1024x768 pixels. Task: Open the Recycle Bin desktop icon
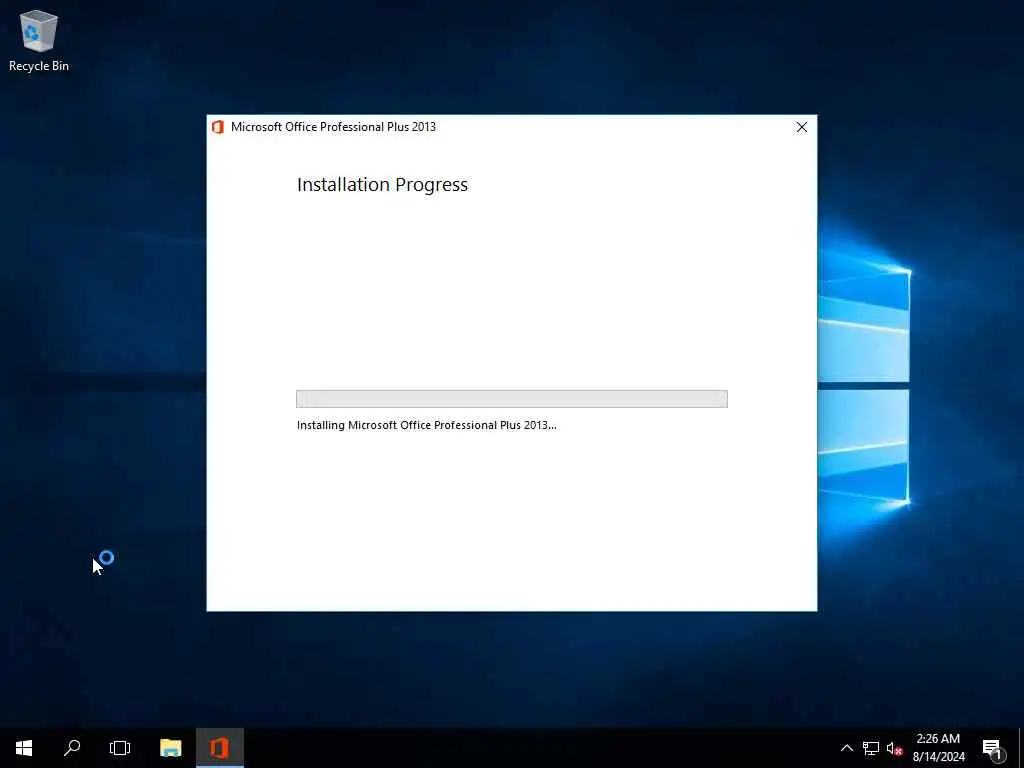point(39,40)
